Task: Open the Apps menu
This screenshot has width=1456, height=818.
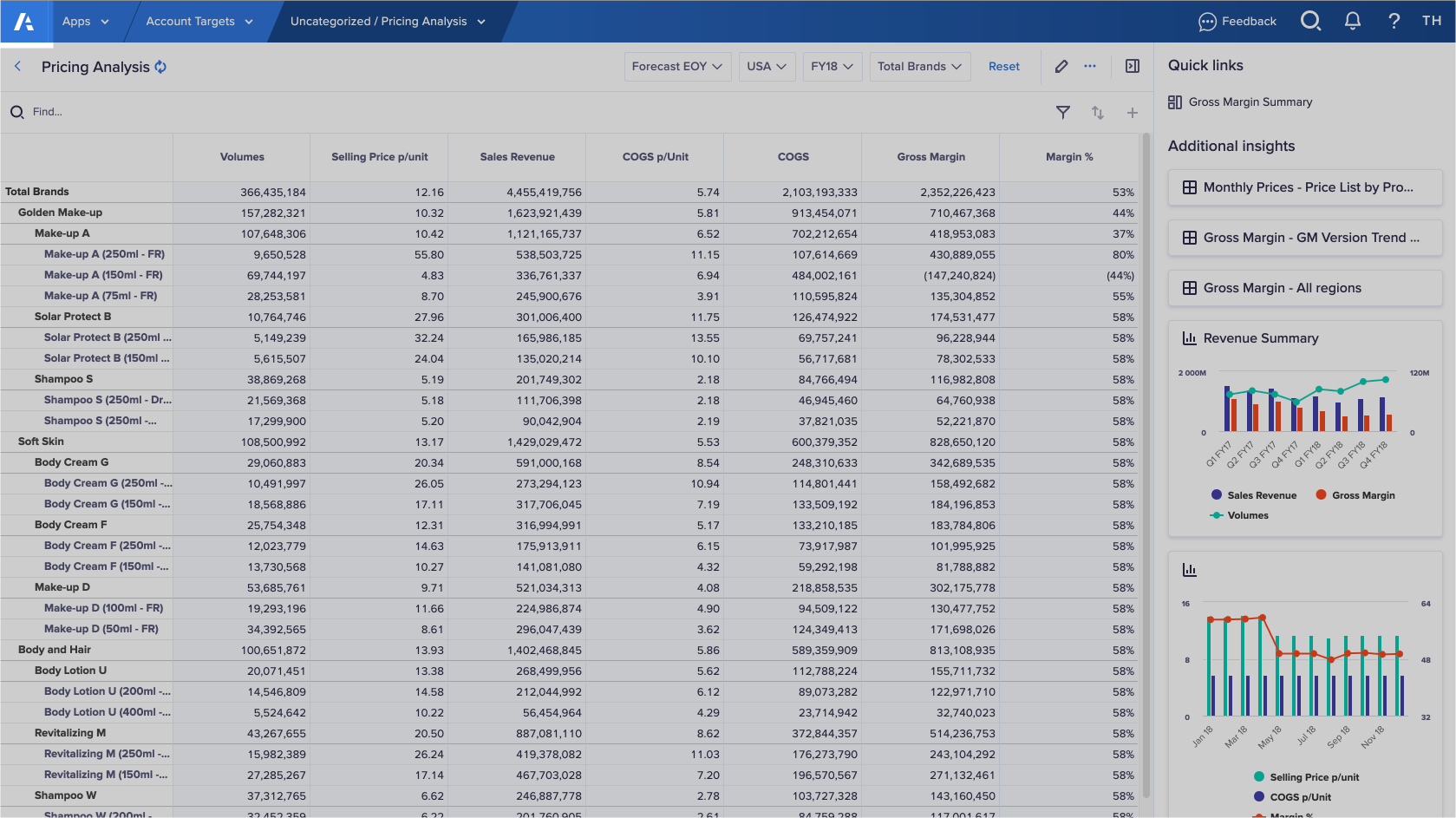Action: (85, 22)
